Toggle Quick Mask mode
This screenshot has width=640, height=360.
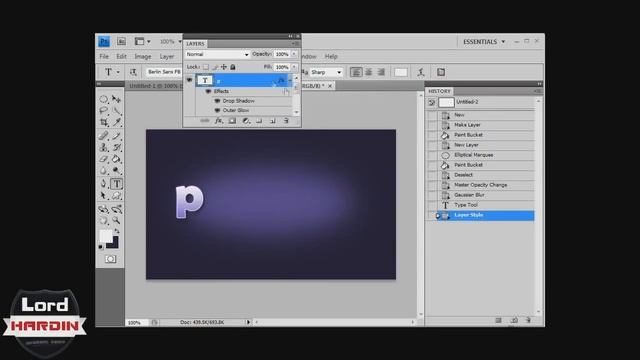point(110,259)
